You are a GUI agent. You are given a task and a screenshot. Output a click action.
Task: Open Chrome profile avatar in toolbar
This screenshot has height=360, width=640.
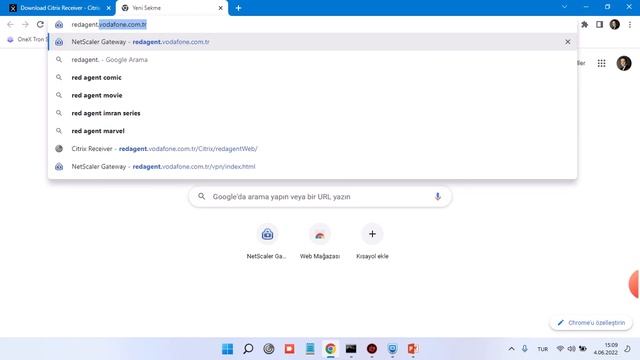pyautogui.click(x=615, y=24)
